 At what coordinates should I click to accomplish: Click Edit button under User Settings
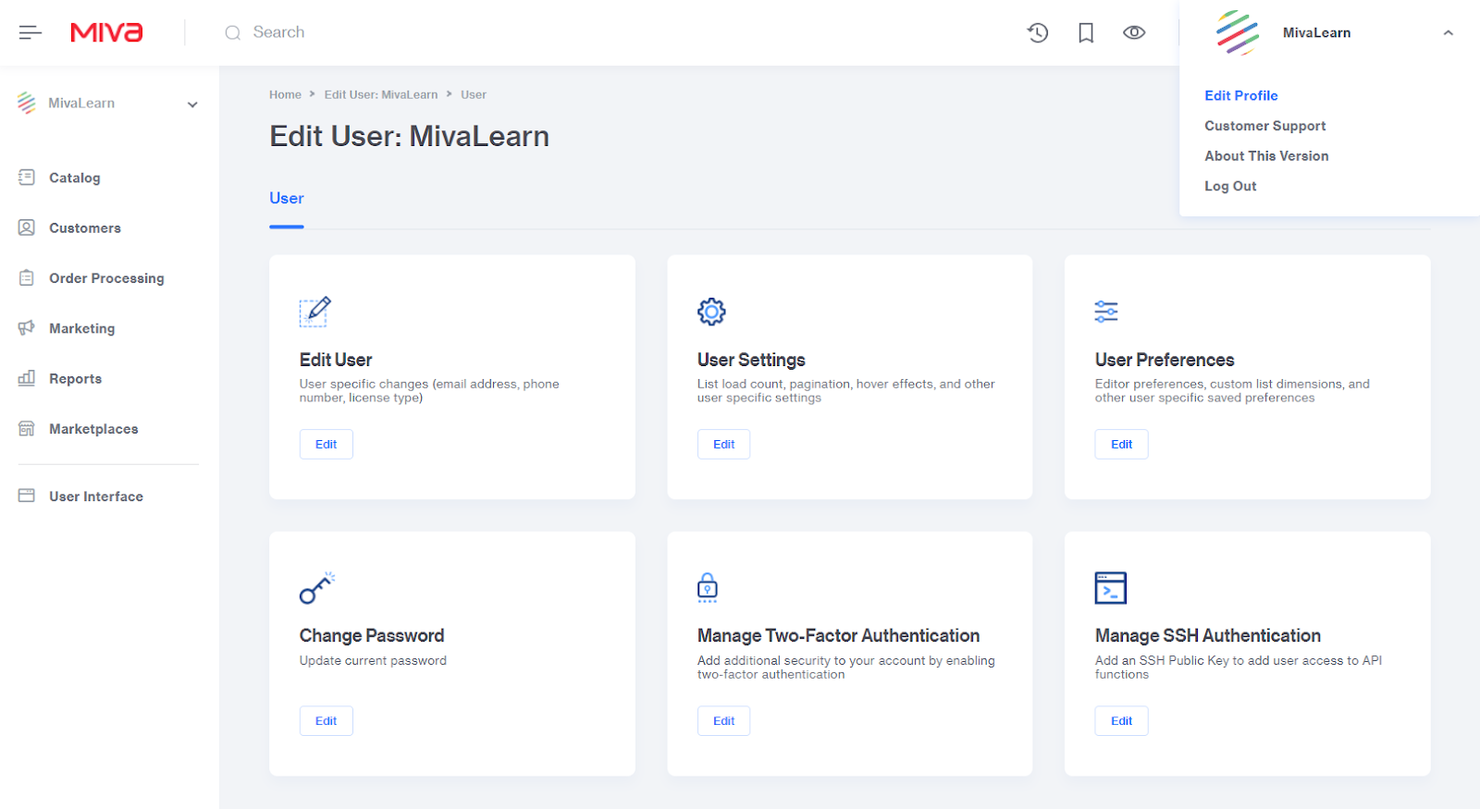724,444
